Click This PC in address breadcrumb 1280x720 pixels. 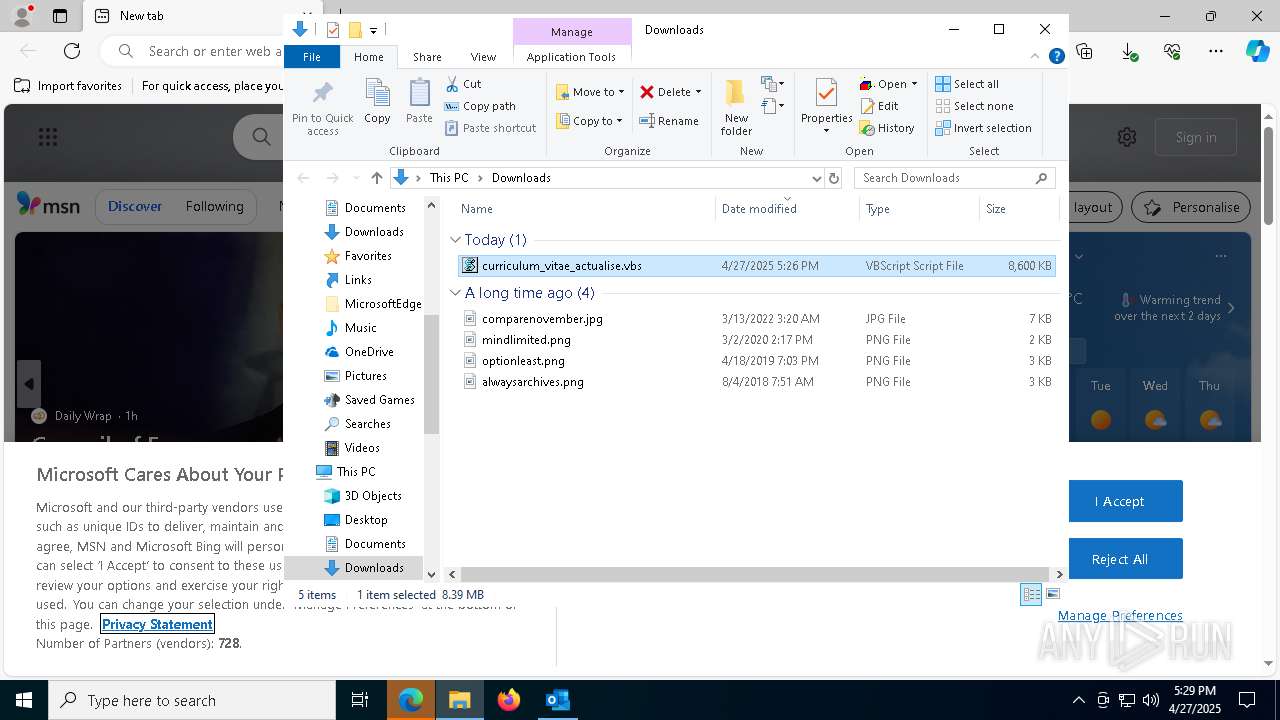pos(448,178)
